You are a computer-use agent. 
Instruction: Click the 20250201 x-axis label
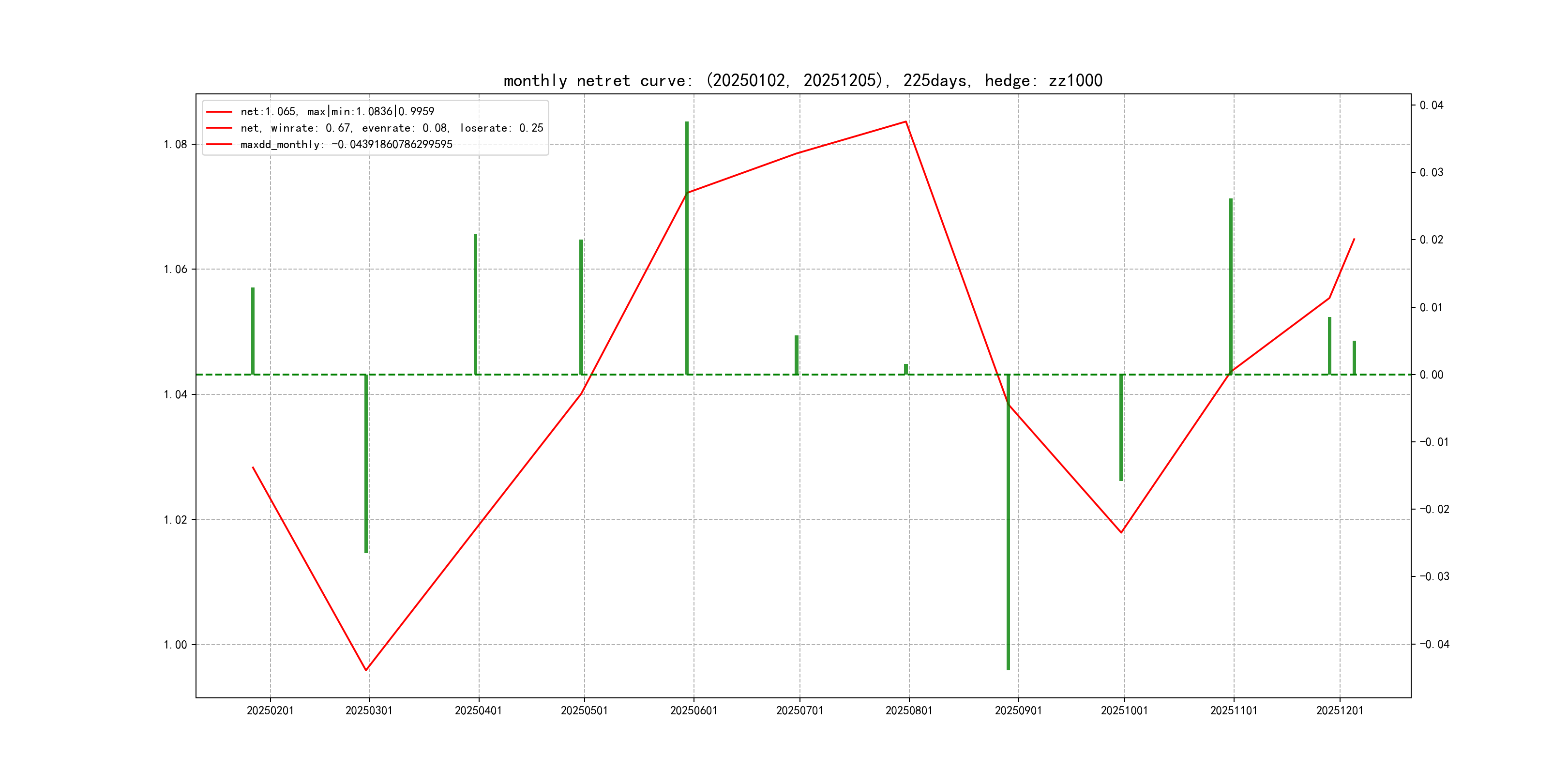click(x=270, y=711)
